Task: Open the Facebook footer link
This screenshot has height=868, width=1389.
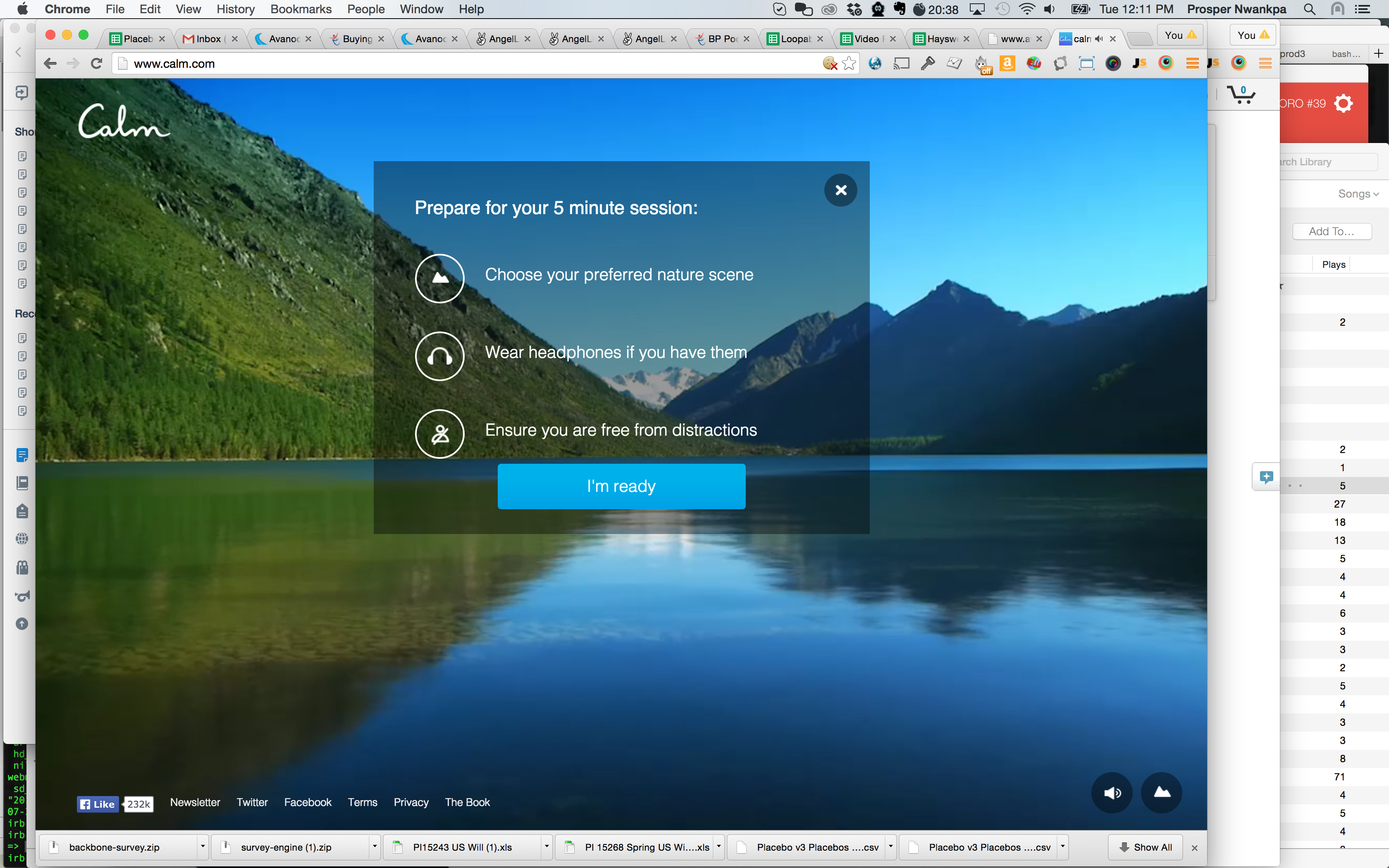Action: pyautogui.click(x=308, y=803)
